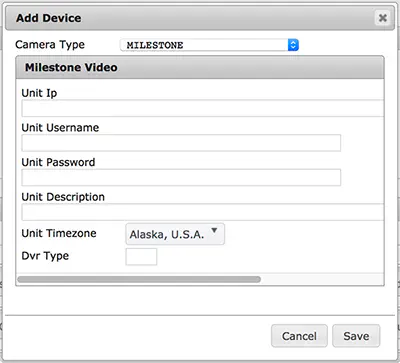Click the horizontal scrollbar under the form
Screen dimensions: 400x363
[139, 279]
